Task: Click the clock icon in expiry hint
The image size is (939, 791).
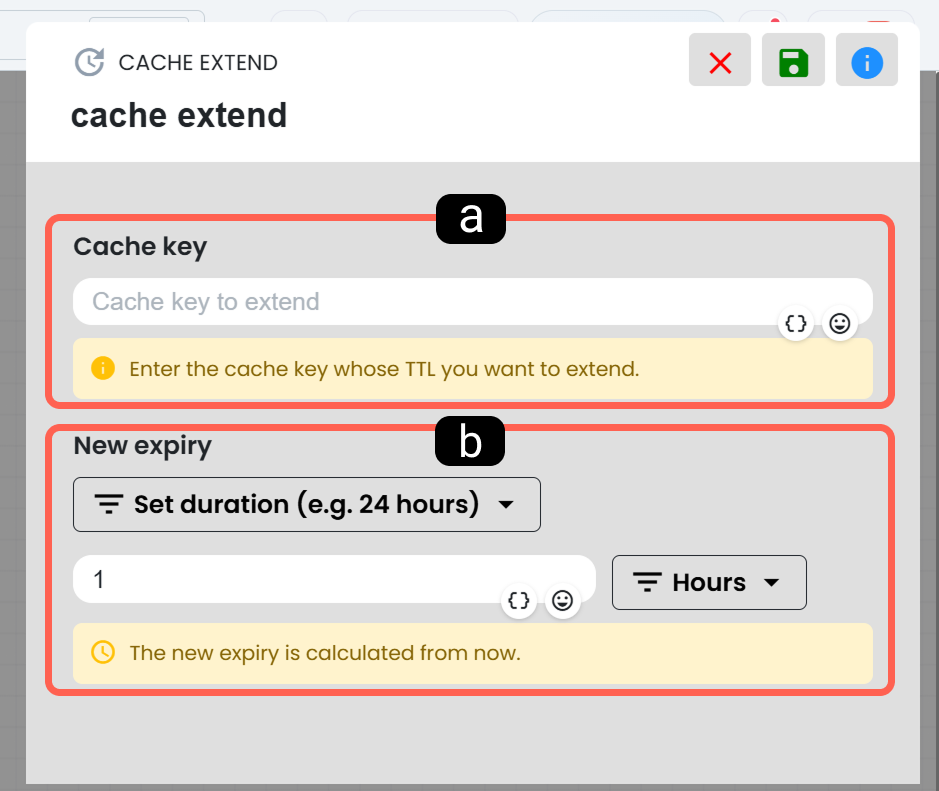Action: [103, 652]
